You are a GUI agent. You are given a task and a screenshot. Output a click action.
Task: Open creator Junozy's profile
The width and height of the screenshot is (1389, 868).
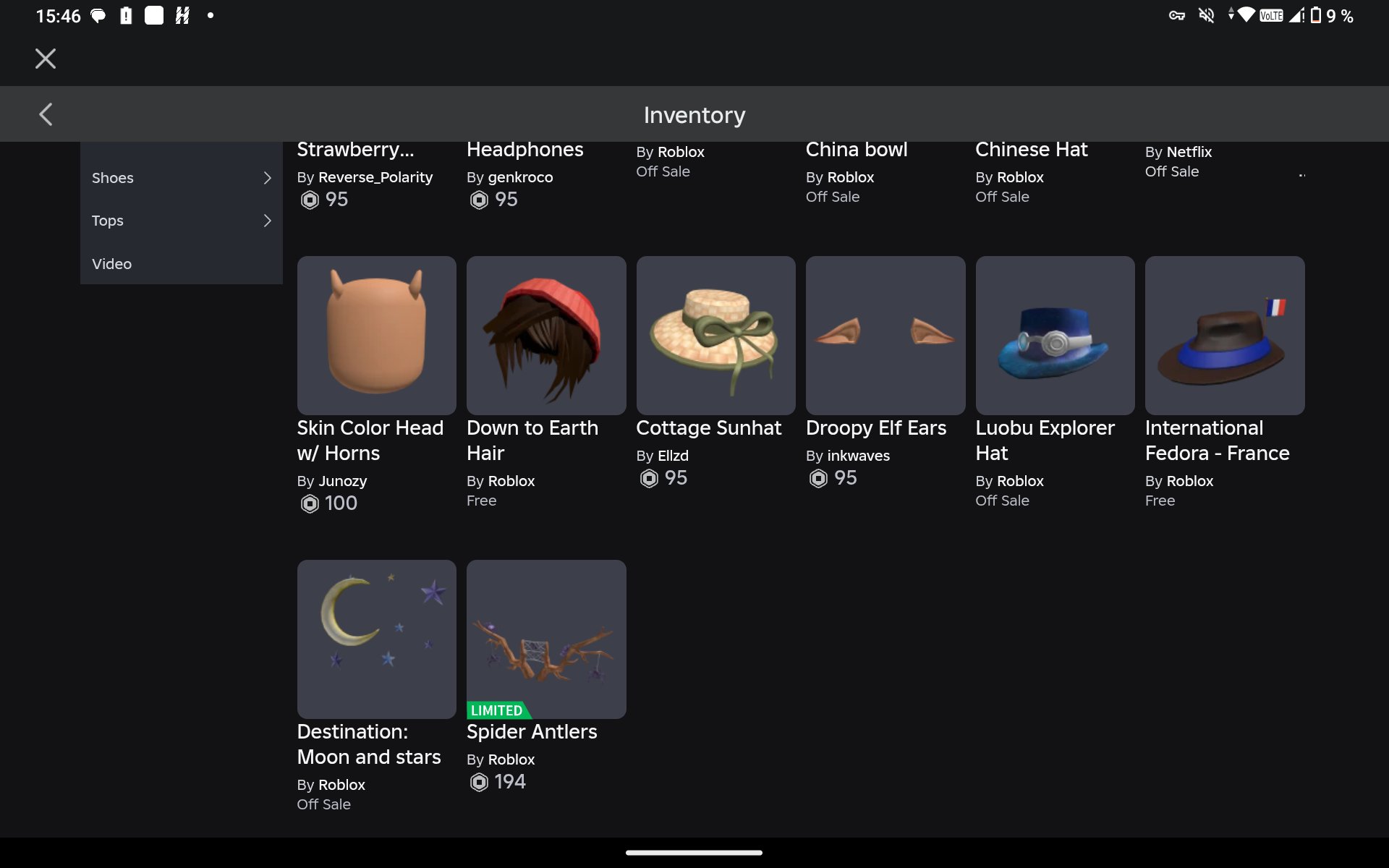pos(342,481)
